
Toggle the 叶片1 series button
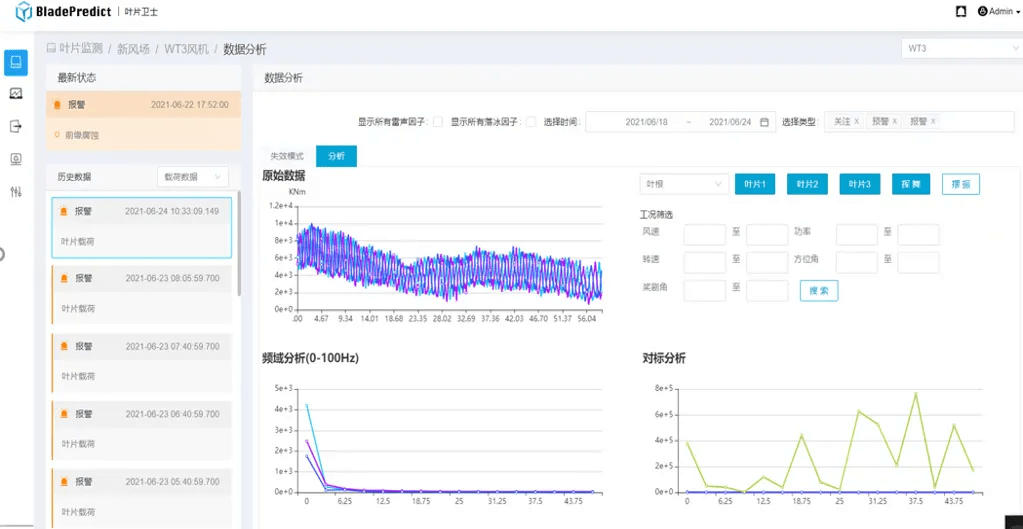click(756, 185)
